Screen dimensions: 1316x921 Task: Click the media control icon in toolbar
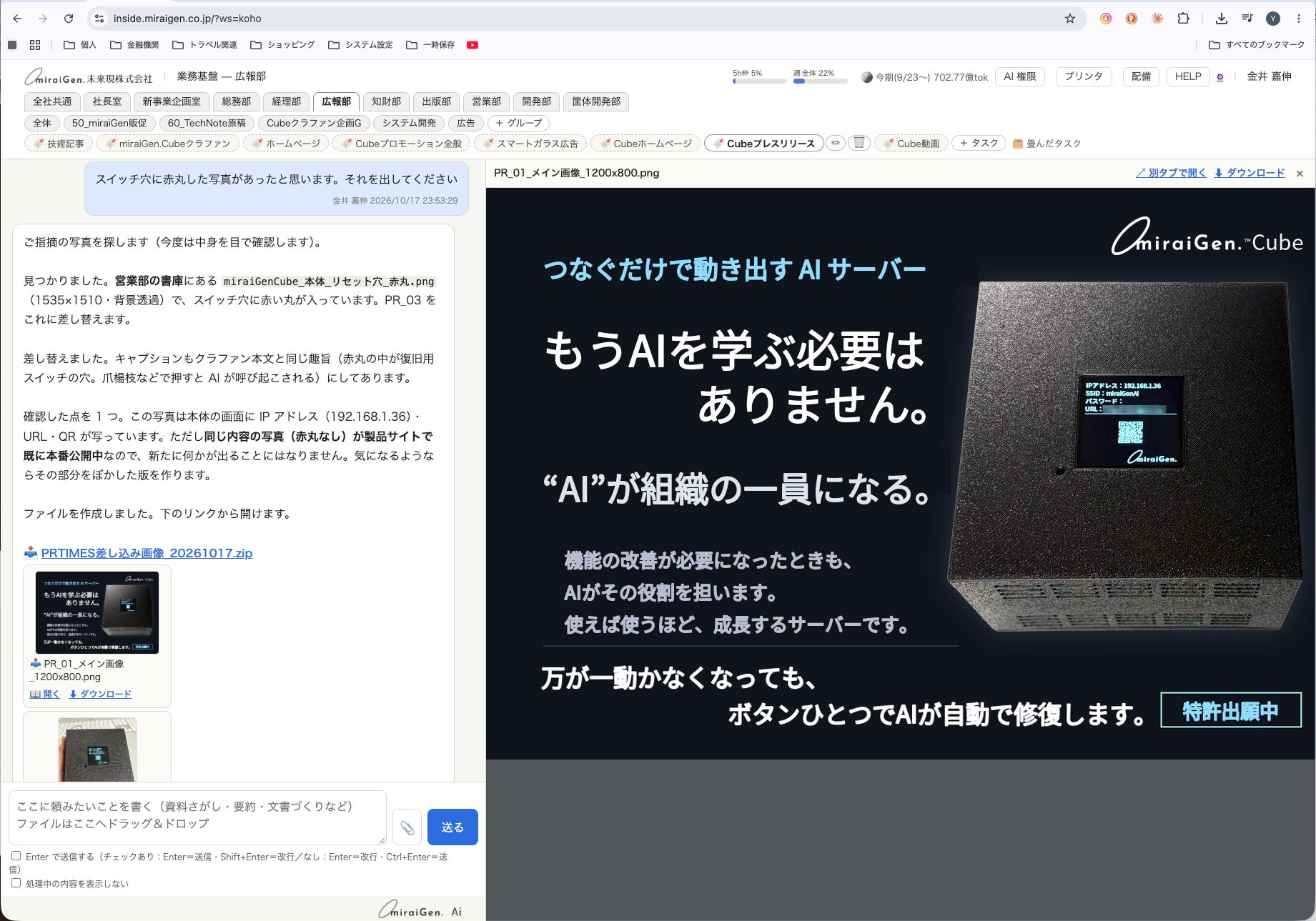[x=1247, y=19]
